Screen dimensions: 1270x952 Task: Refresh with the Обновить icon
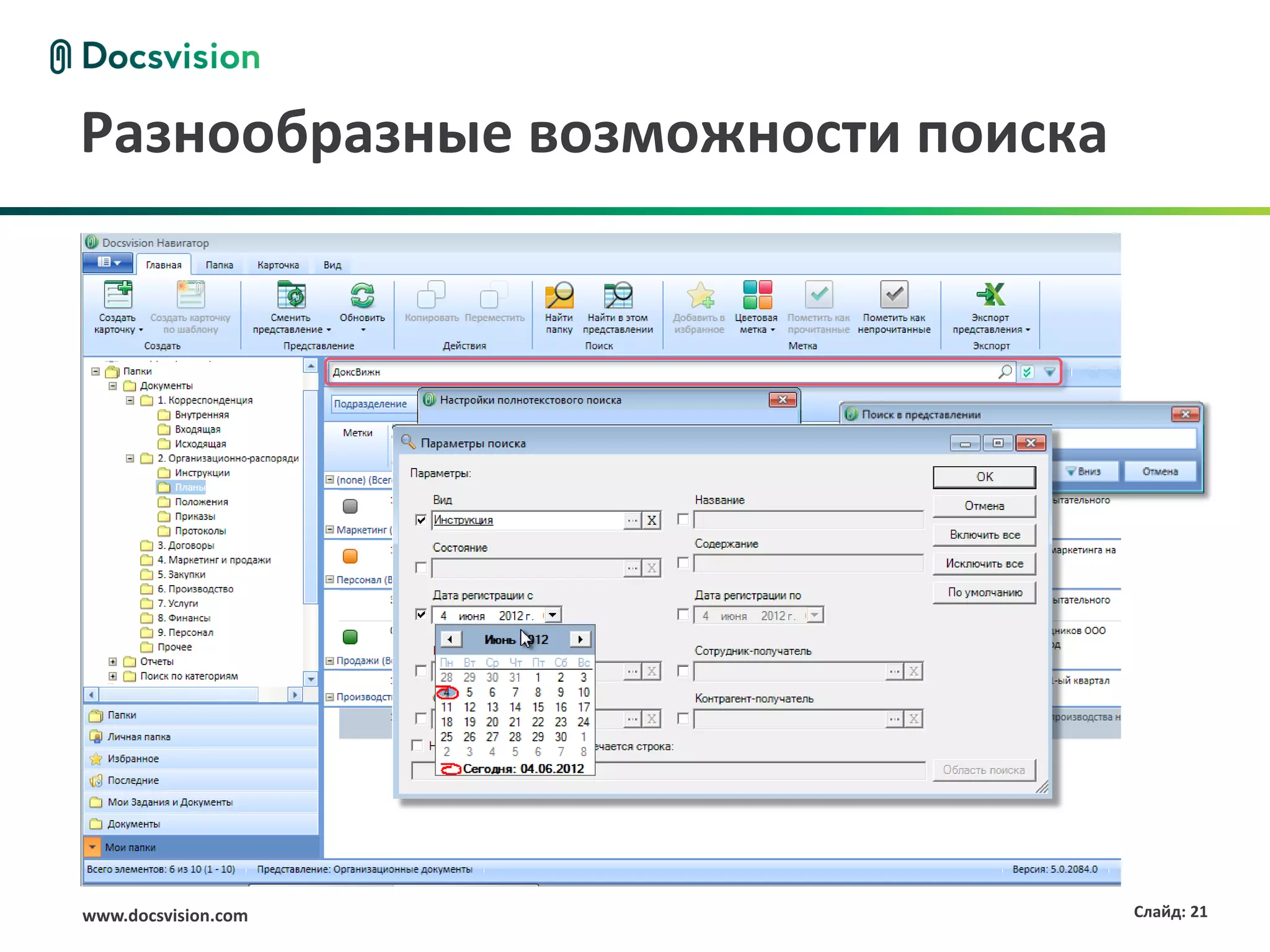362,295
